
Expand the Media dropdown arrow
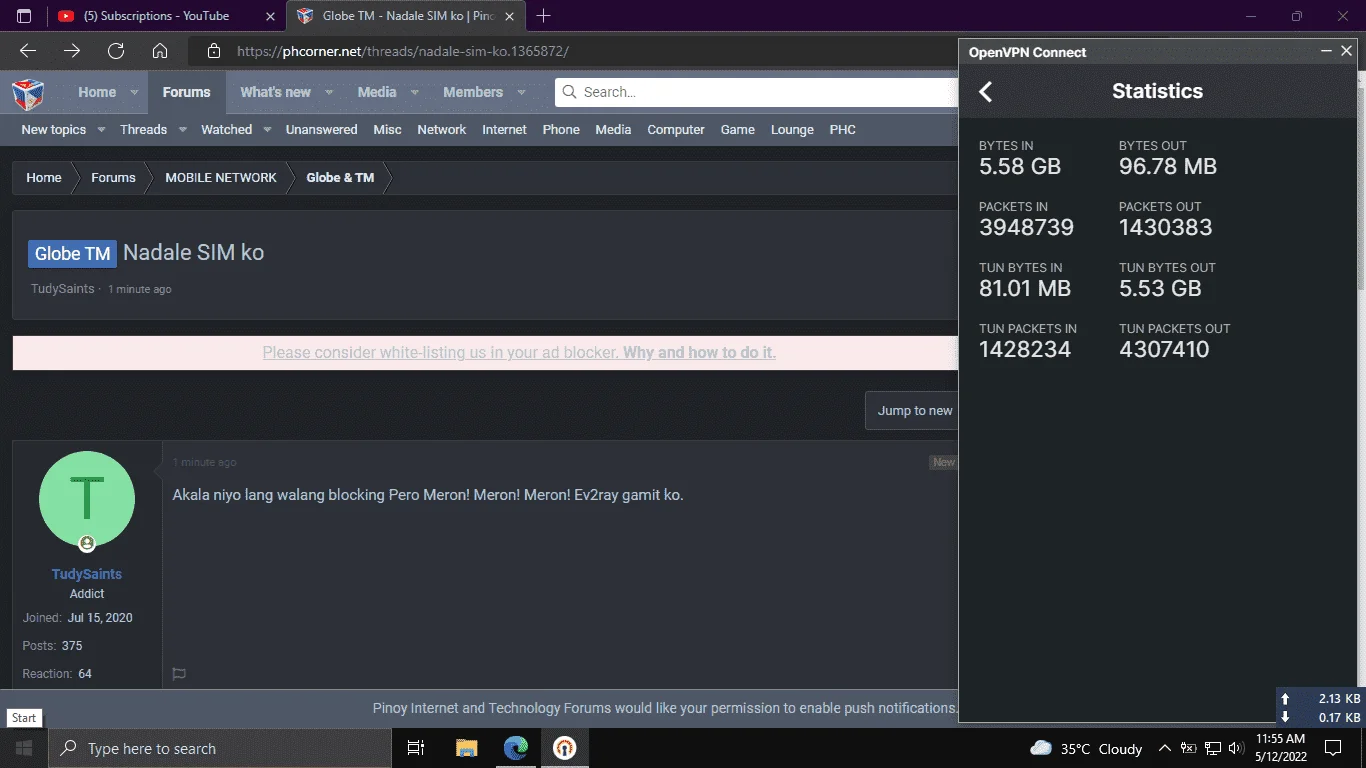click(x=414, y=93)
